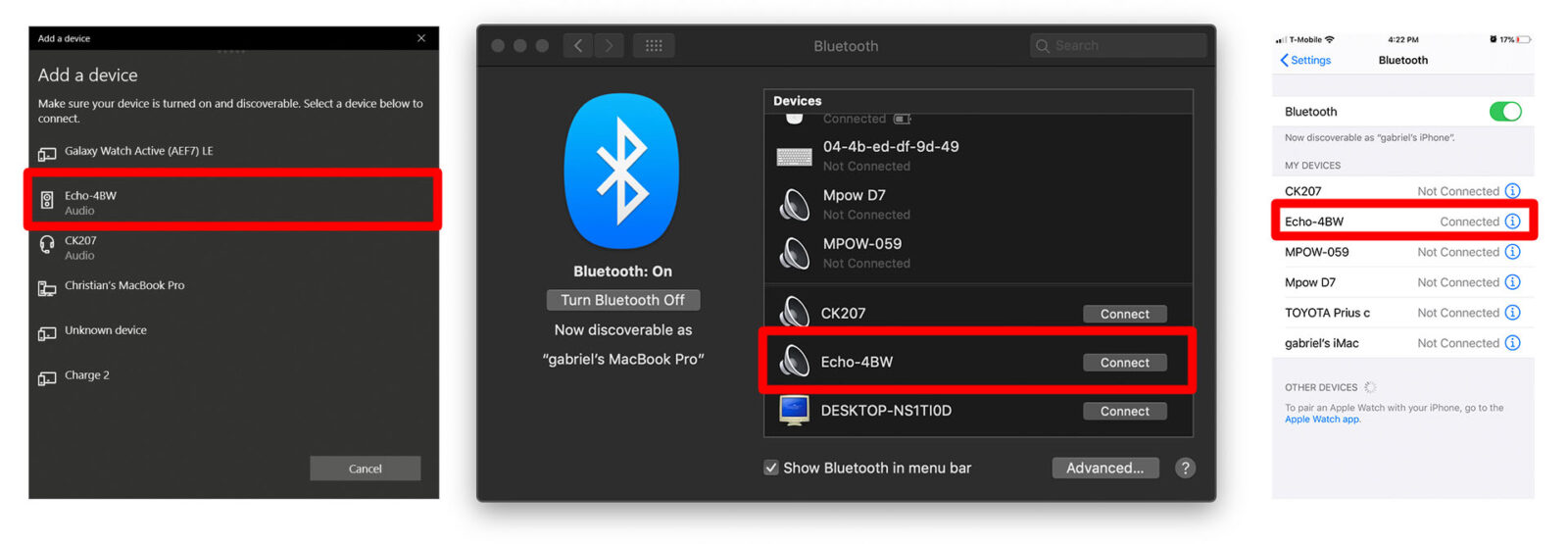Tap TOYOTA Prius c in iPhone My Devices

click(1402, 313)
